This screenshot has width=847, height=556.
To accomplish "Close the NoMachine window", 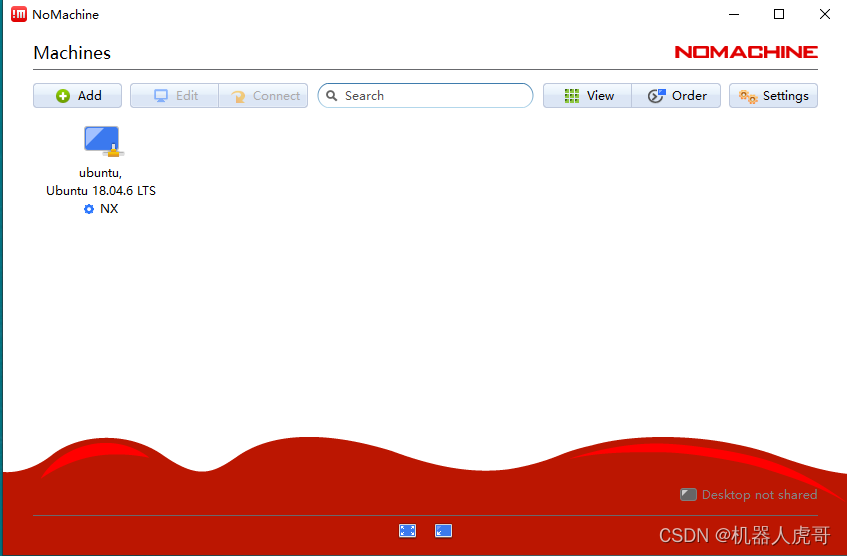I will click(x=825, y=14).
